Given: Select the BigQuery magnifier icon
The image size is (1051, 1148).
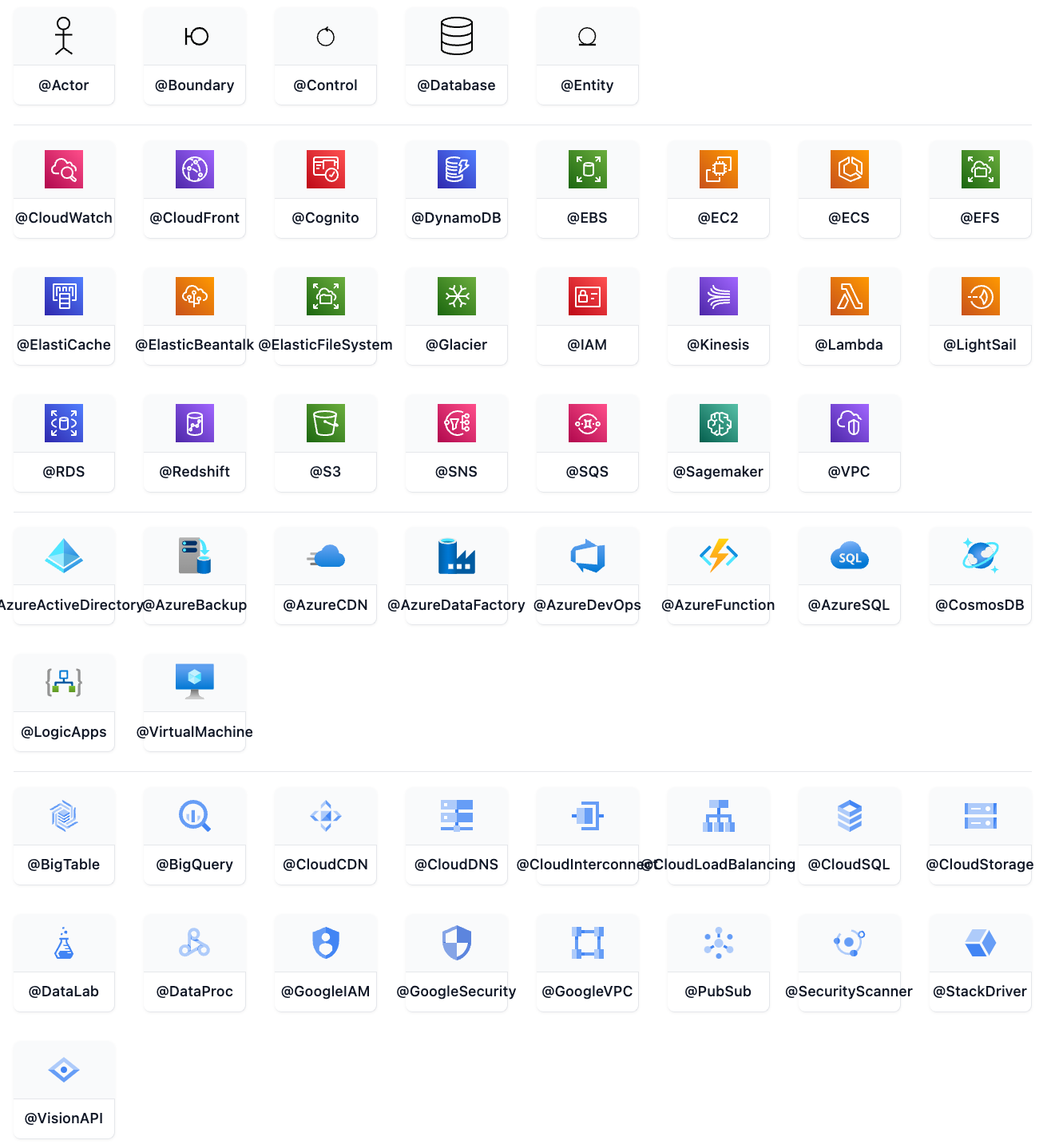Looking at the screenshot, I should [x=195, y=816].
